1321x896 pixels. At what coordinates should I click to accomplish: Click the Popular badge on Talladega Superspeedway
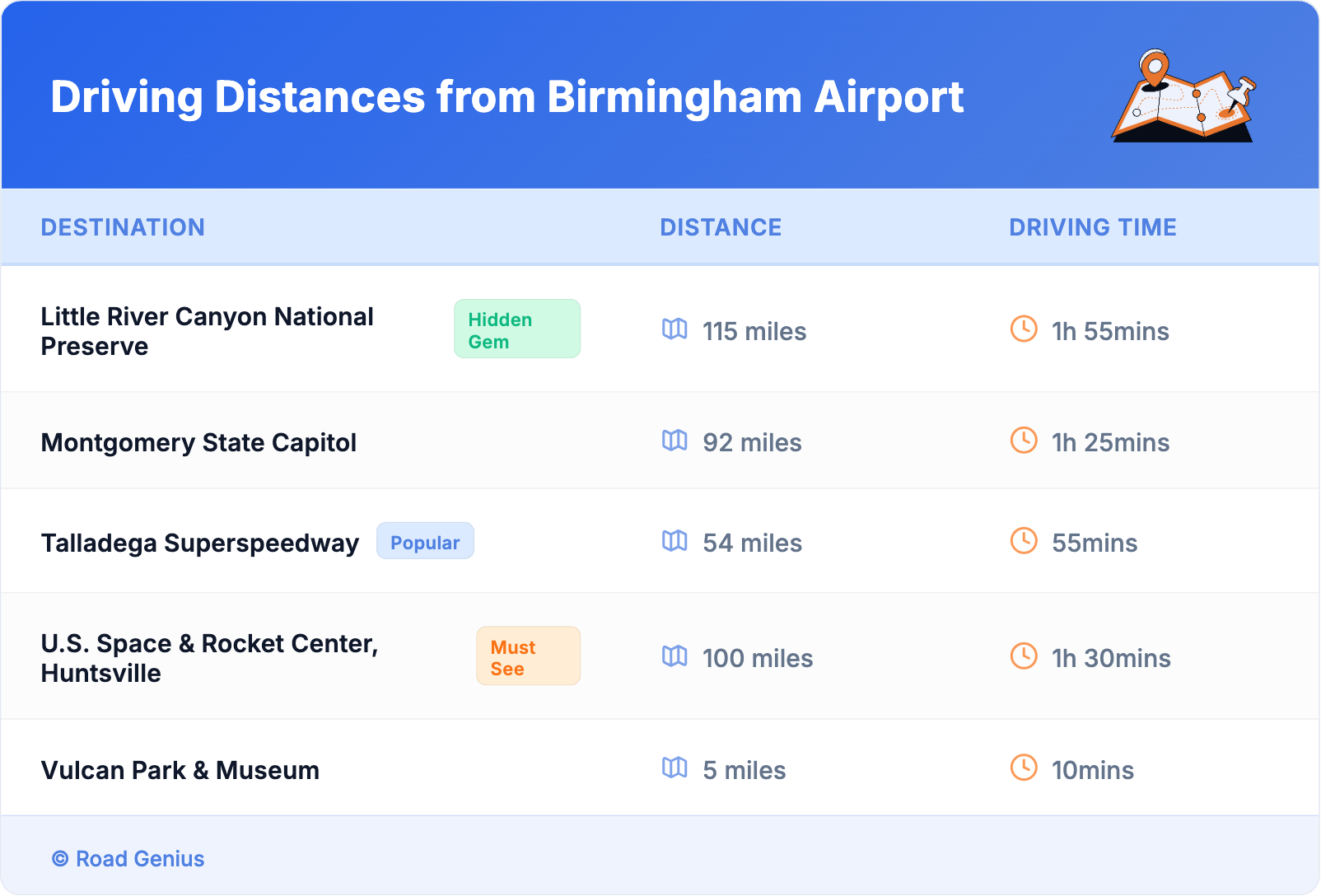click(x=425, y=542)
